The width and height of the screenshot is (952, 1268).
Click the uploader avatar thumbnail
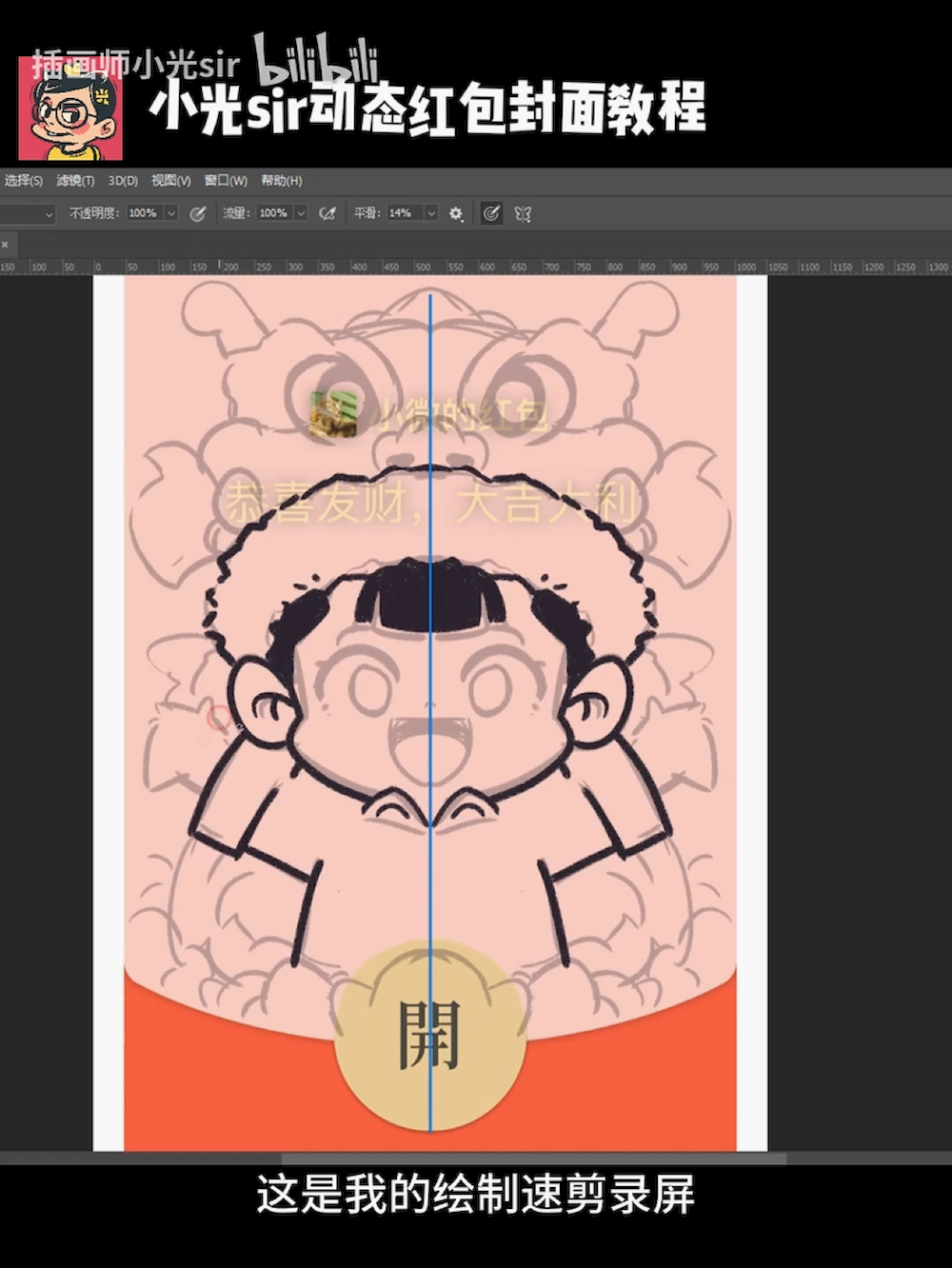pos(70,109)
